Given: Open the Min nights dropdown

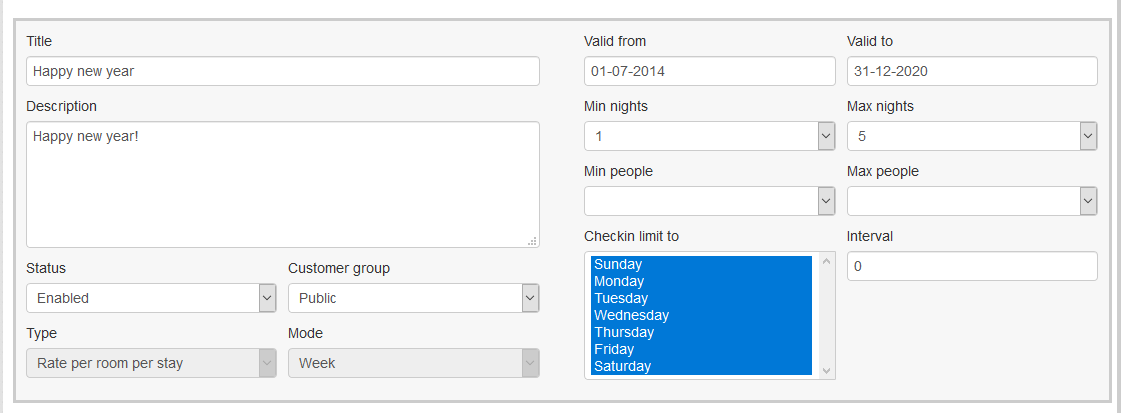Looking at the screenshot, I should coord(709,136).
